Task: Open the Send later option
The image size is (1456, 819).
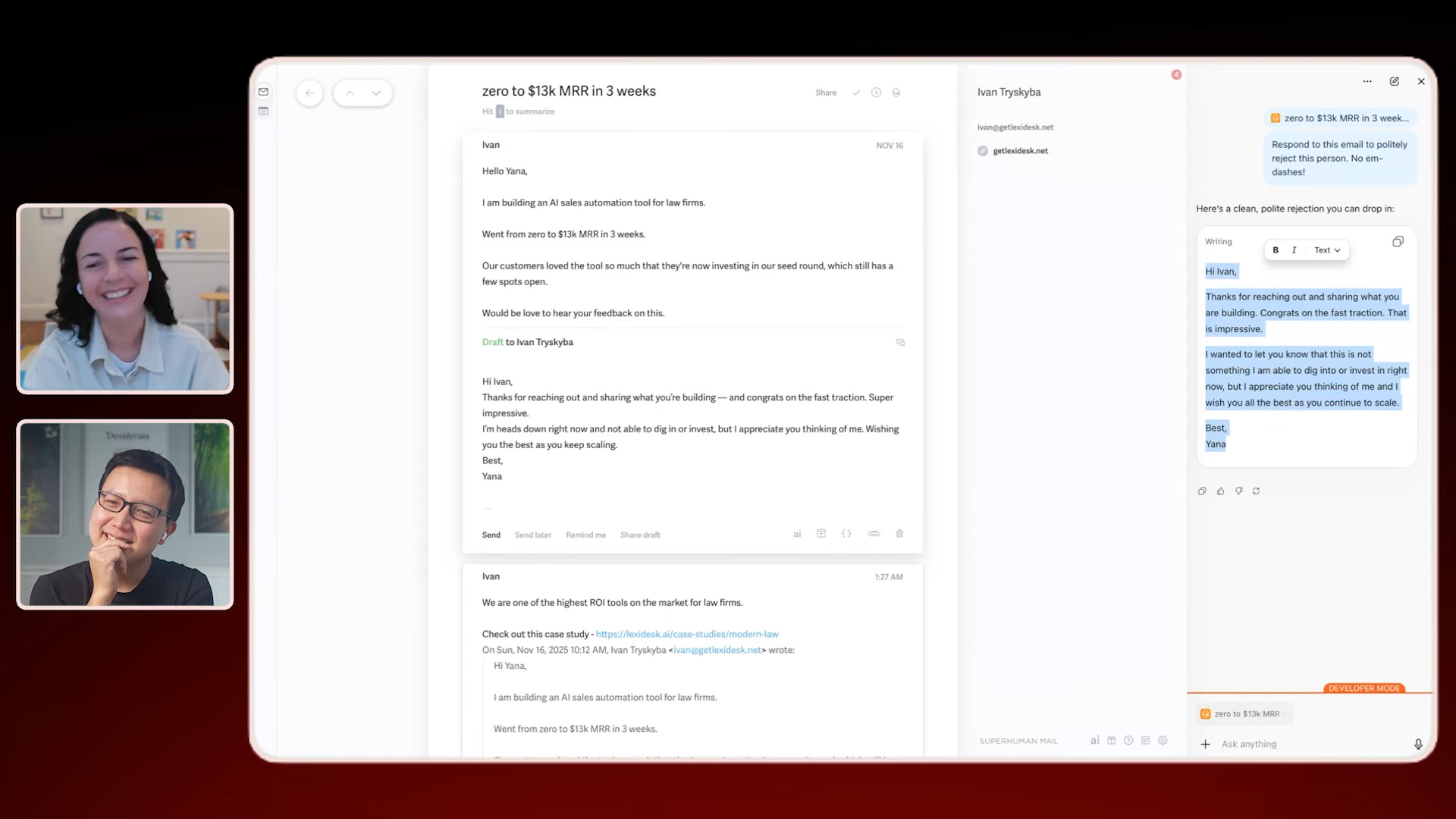Action: pyautogui.click(x=532, y=535)
